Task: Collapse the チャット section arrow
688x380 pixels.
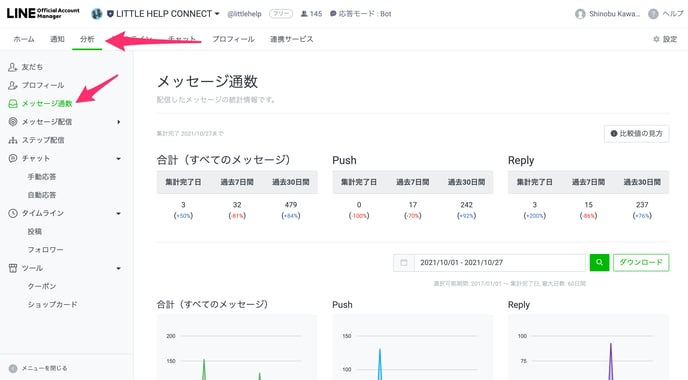Action: click(x=118, y=158)
